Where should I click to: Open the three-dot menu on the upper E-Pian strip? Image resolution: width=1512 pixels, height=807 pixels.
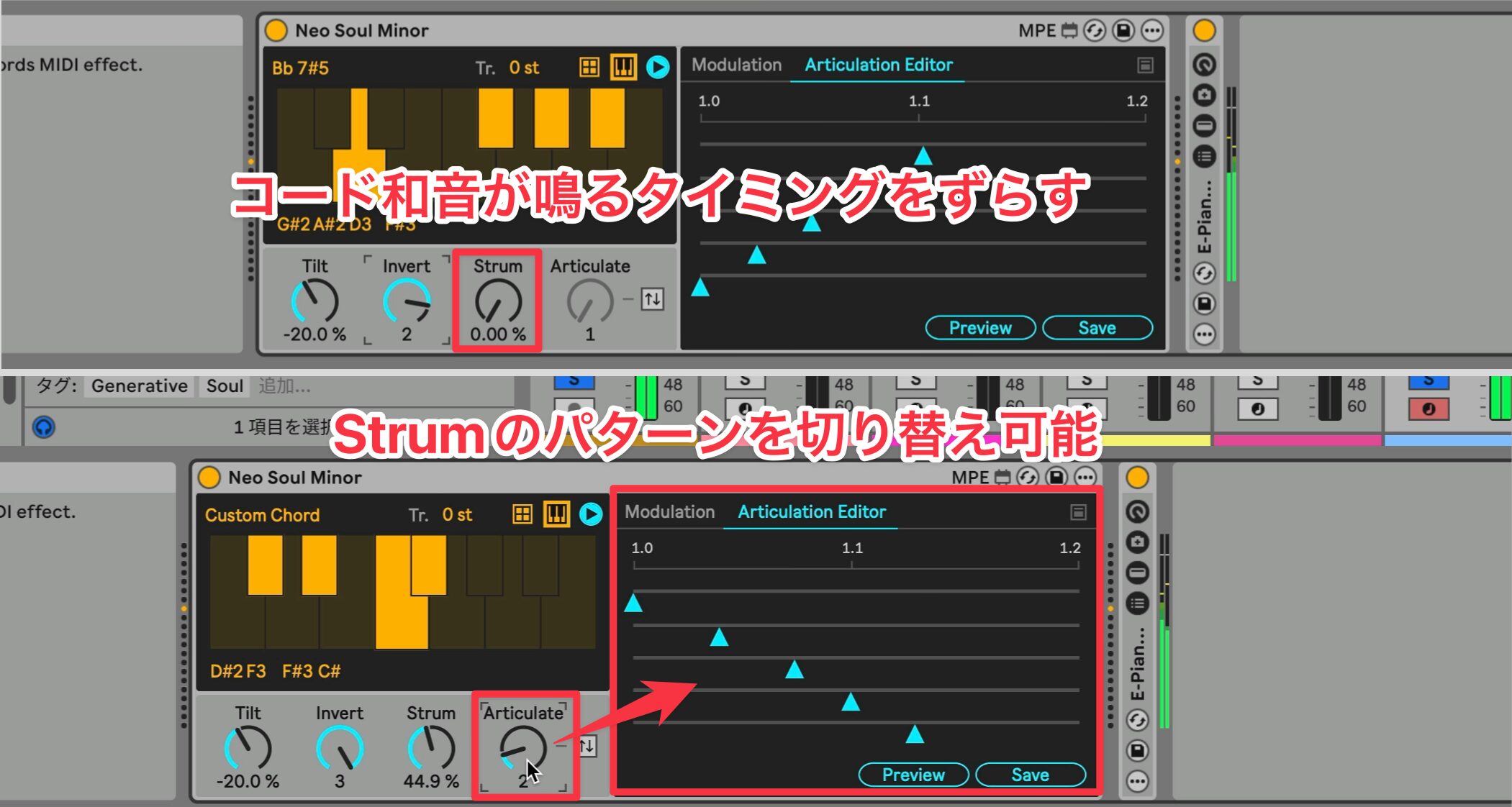click(x=1204, y=334)
